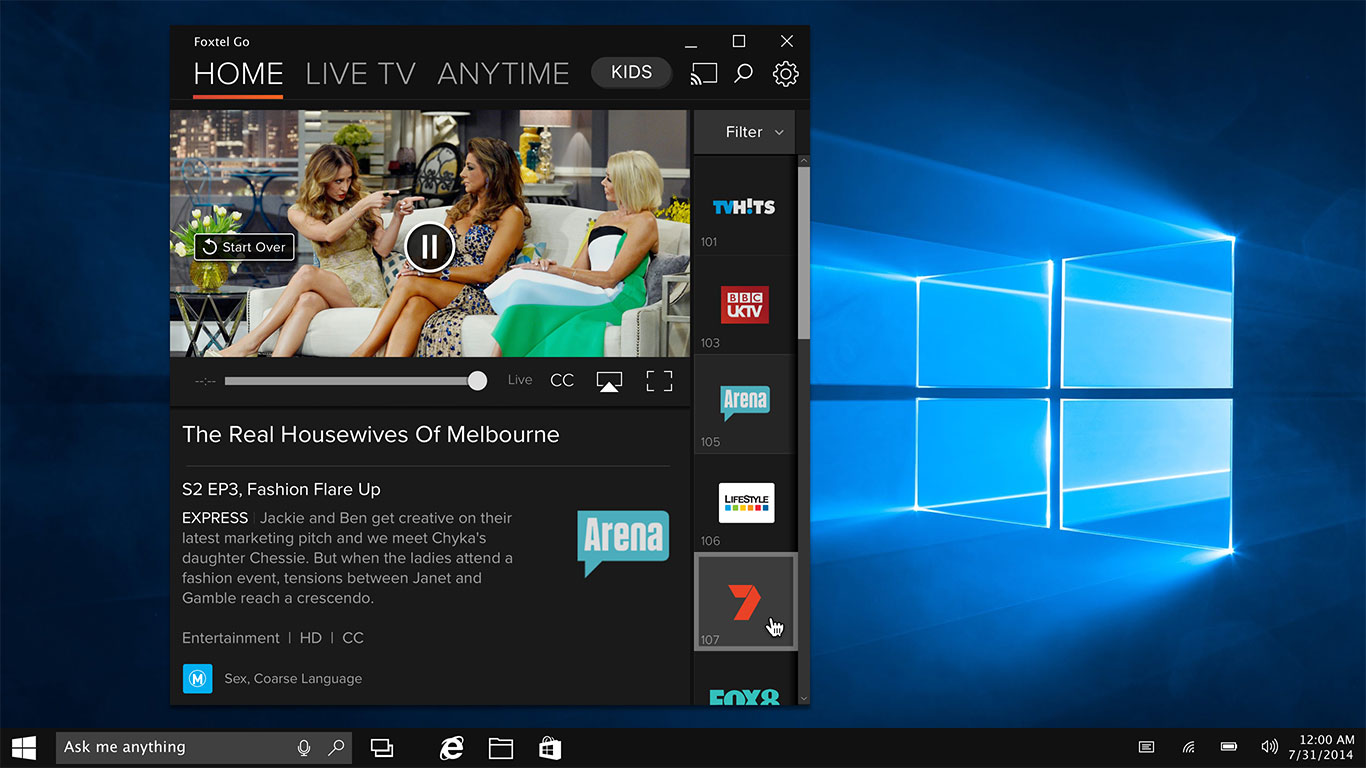Viewport: 1366px width, 768px height.
Task: Toggle closed captions CC in player
Action: [562, 380]
